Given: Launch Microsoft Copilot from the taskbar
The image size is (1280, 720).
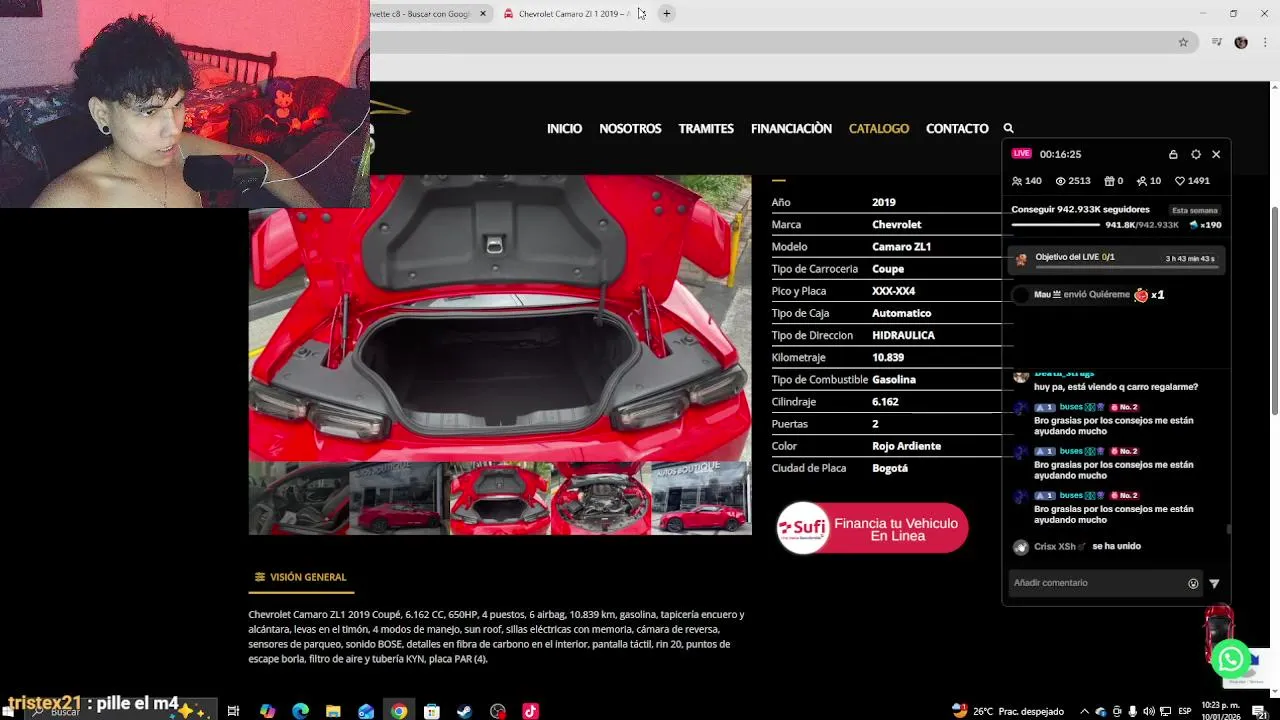Looking at the screenshot, I should (x=267, y=711).
